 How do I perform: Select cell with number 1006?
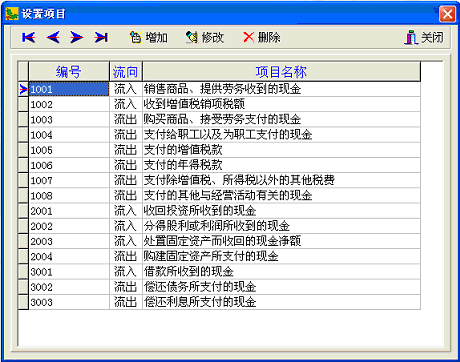pos(69,165)
